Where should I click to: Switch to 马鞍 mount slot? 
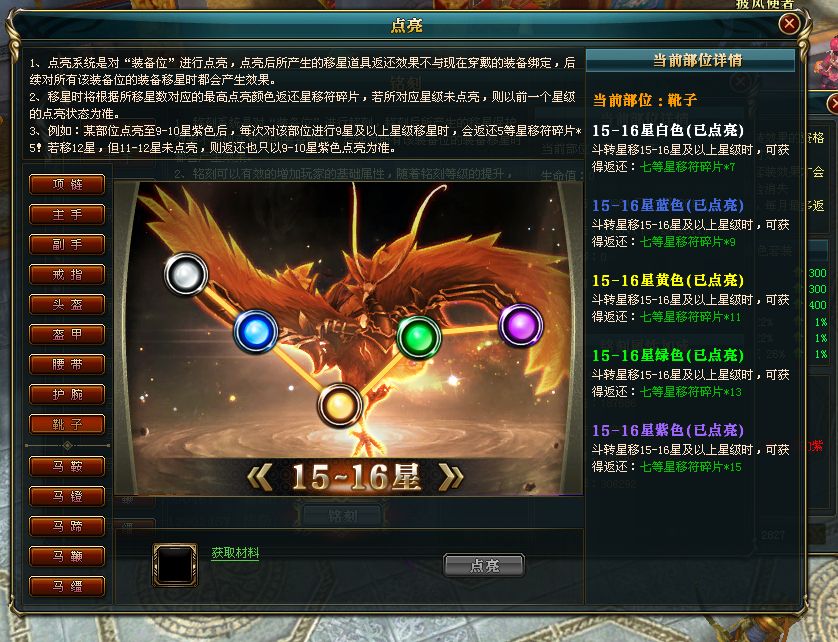pyautogui.click(x=67, y=466)
